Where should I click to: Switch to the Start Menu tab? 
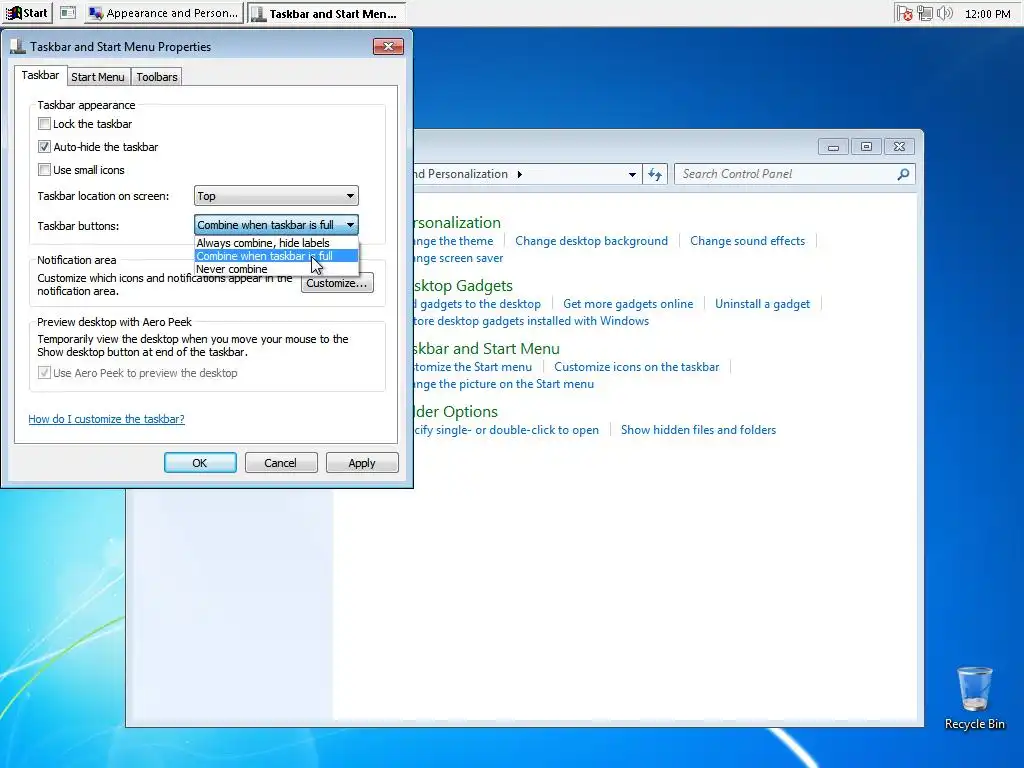click(x=97, y=77)
